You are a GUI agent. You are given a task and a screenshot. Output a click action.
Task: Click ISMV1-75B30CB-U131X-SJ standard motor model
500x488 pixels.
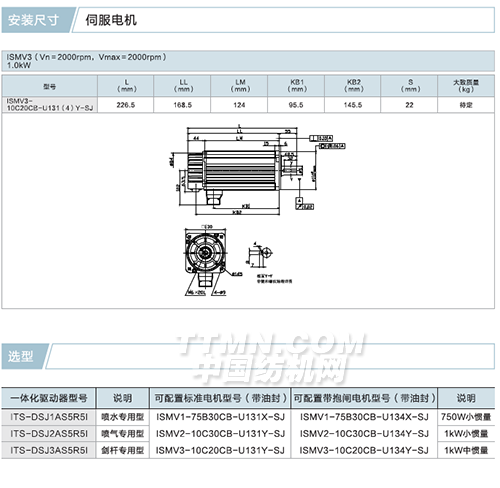(x=220, y=417)
